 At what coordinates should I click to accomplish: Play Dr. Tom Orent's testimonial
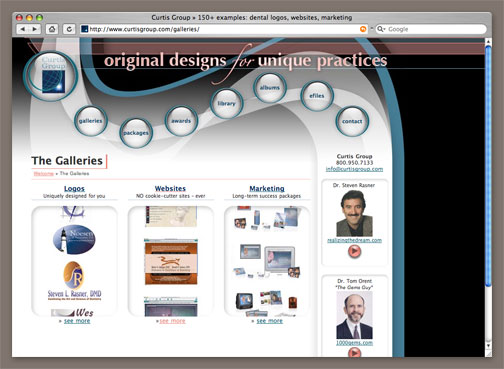(x=354, y=353)
